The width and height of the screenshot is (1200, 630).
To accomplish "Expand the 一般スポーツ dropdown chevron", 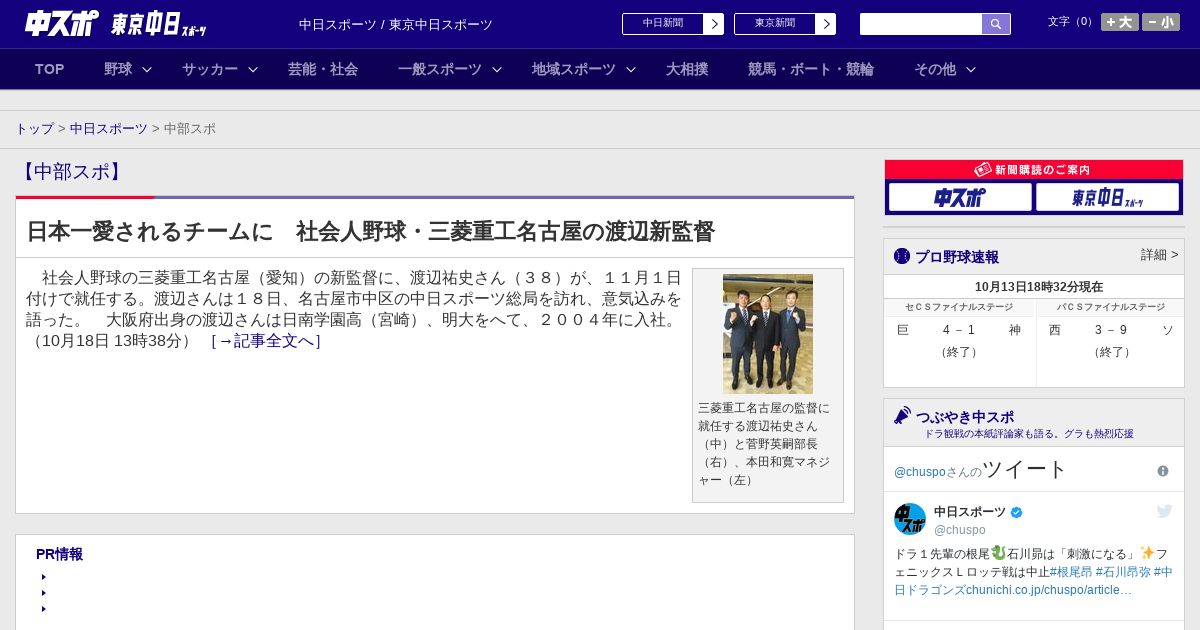I will (x=497, y=69).
